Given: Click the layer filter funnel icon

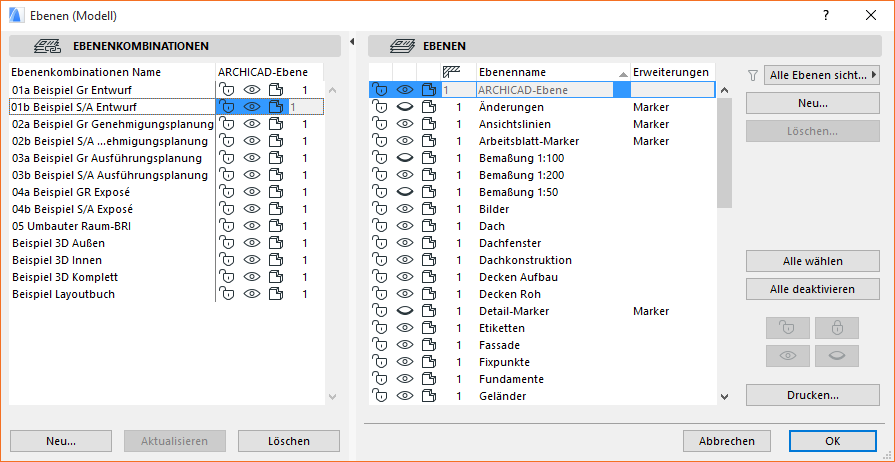Looking at the screenshot, I should (x=753, y=75).
